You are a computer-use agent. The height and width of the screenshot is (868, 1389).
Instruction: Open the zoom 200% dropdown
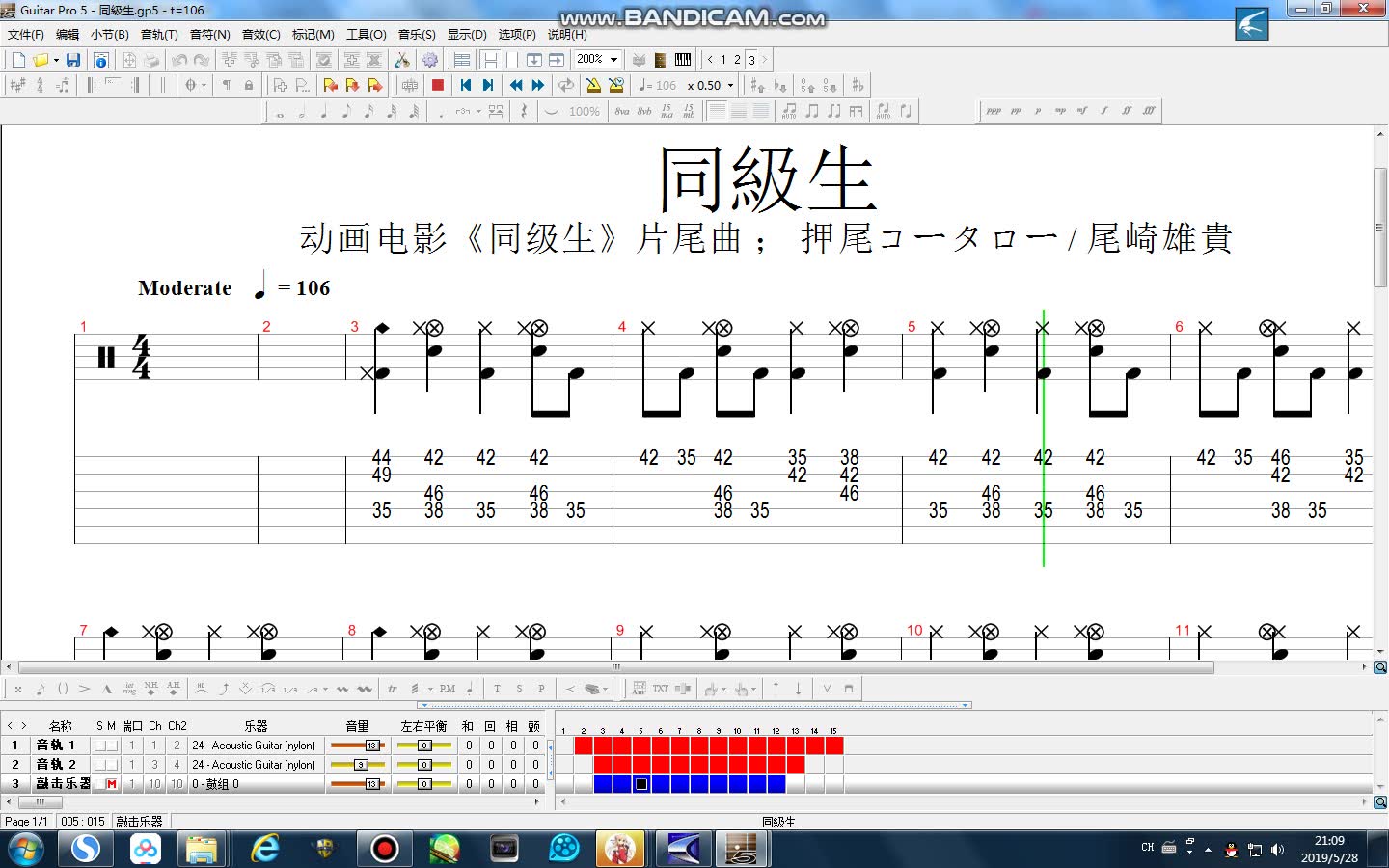[613, 60]
